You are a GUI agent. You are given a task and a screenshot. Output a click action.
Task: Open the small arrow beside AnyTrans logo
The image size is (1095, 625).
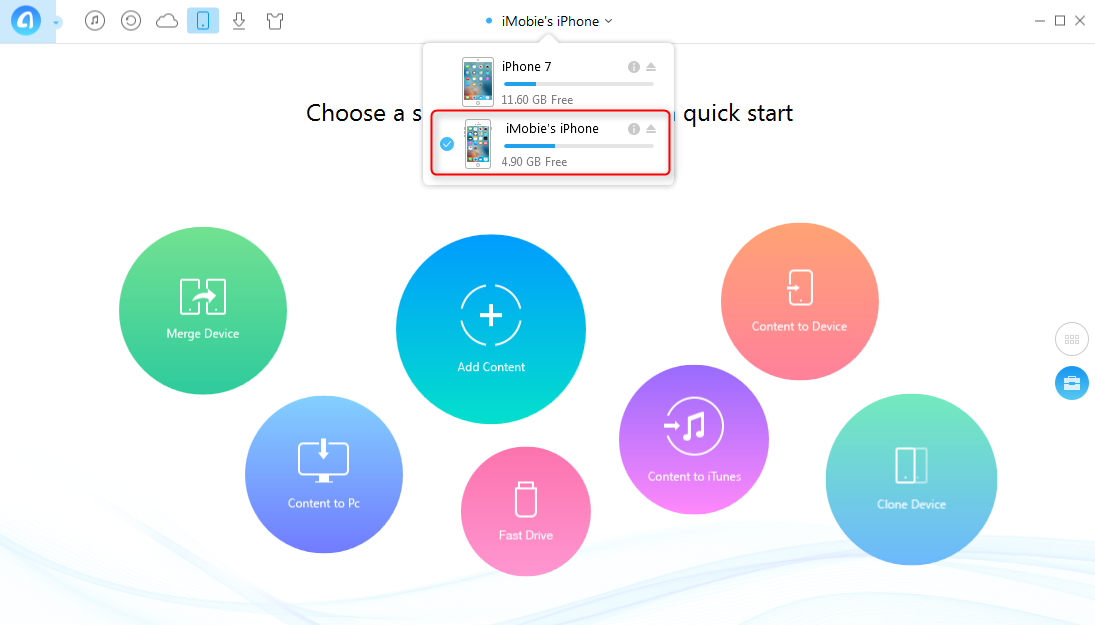(x=57, y=23)
